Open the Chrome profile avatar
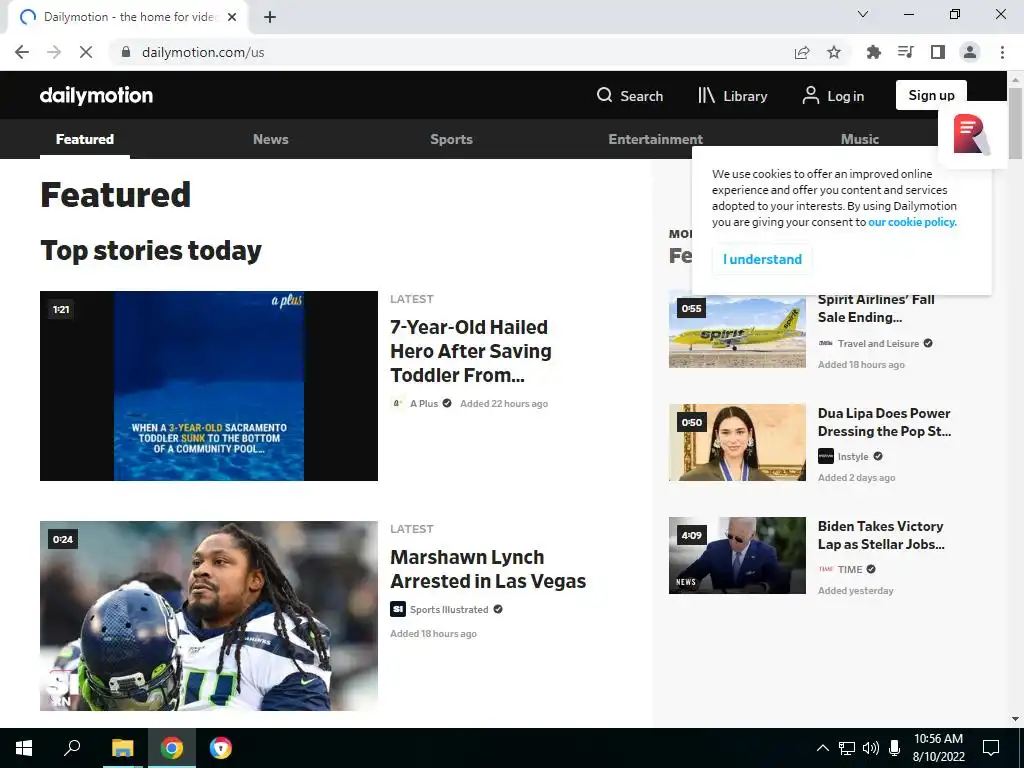This screenshot has height=768, width=1024. pyautogui.click(x=970, y=52)
